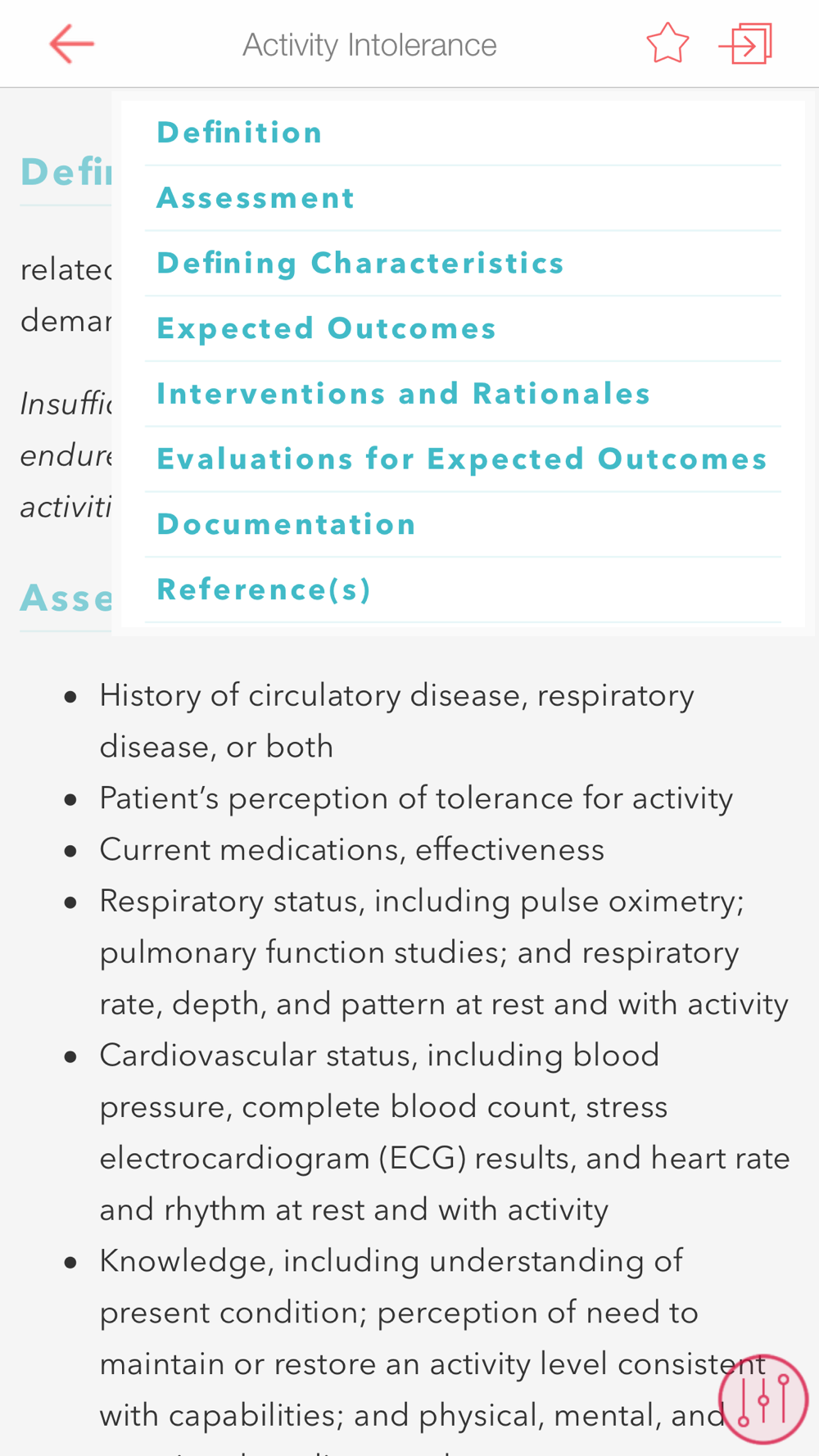The width and height of the screenshot is (819, 1456).
Task: Open the Expected Outcomes section
Action: click(463, 329)
